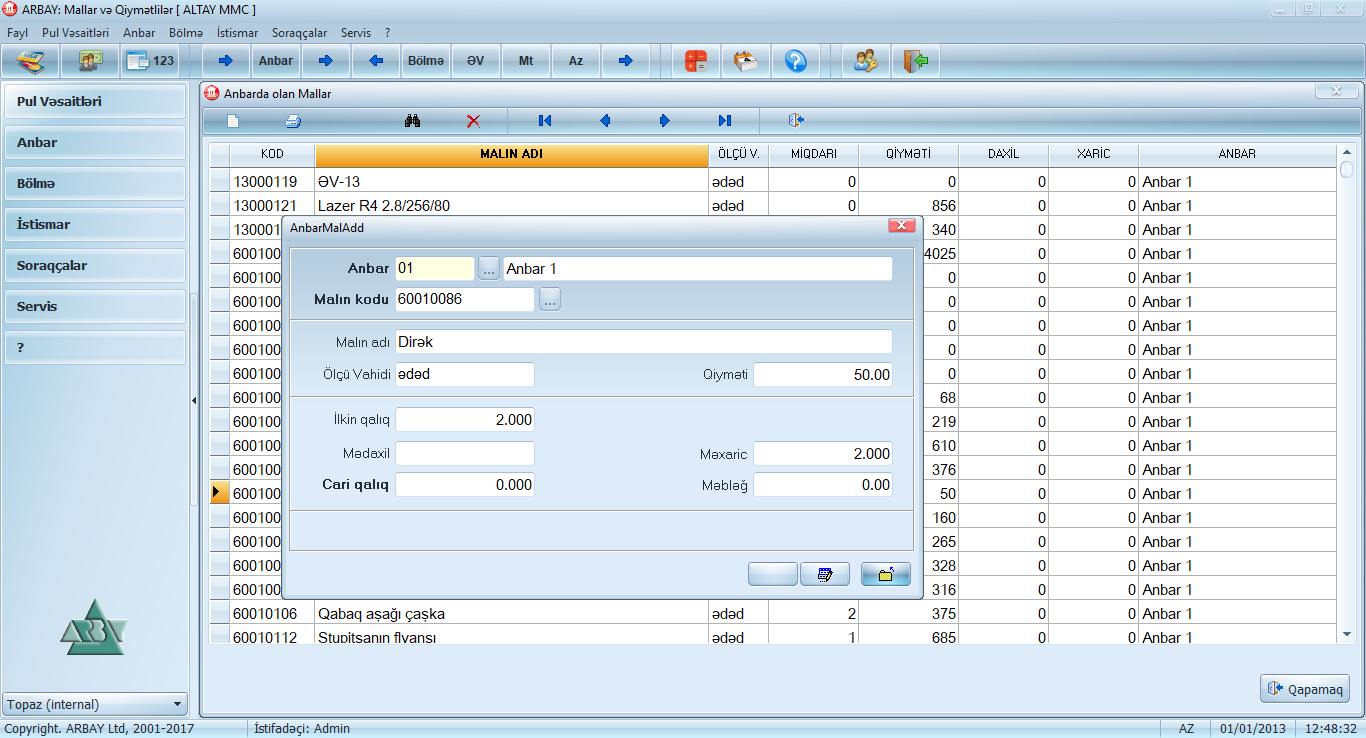Open the Soraqçalar menu
The height and width of the screenshot is (738, 1366).
(x=299, y=33)
